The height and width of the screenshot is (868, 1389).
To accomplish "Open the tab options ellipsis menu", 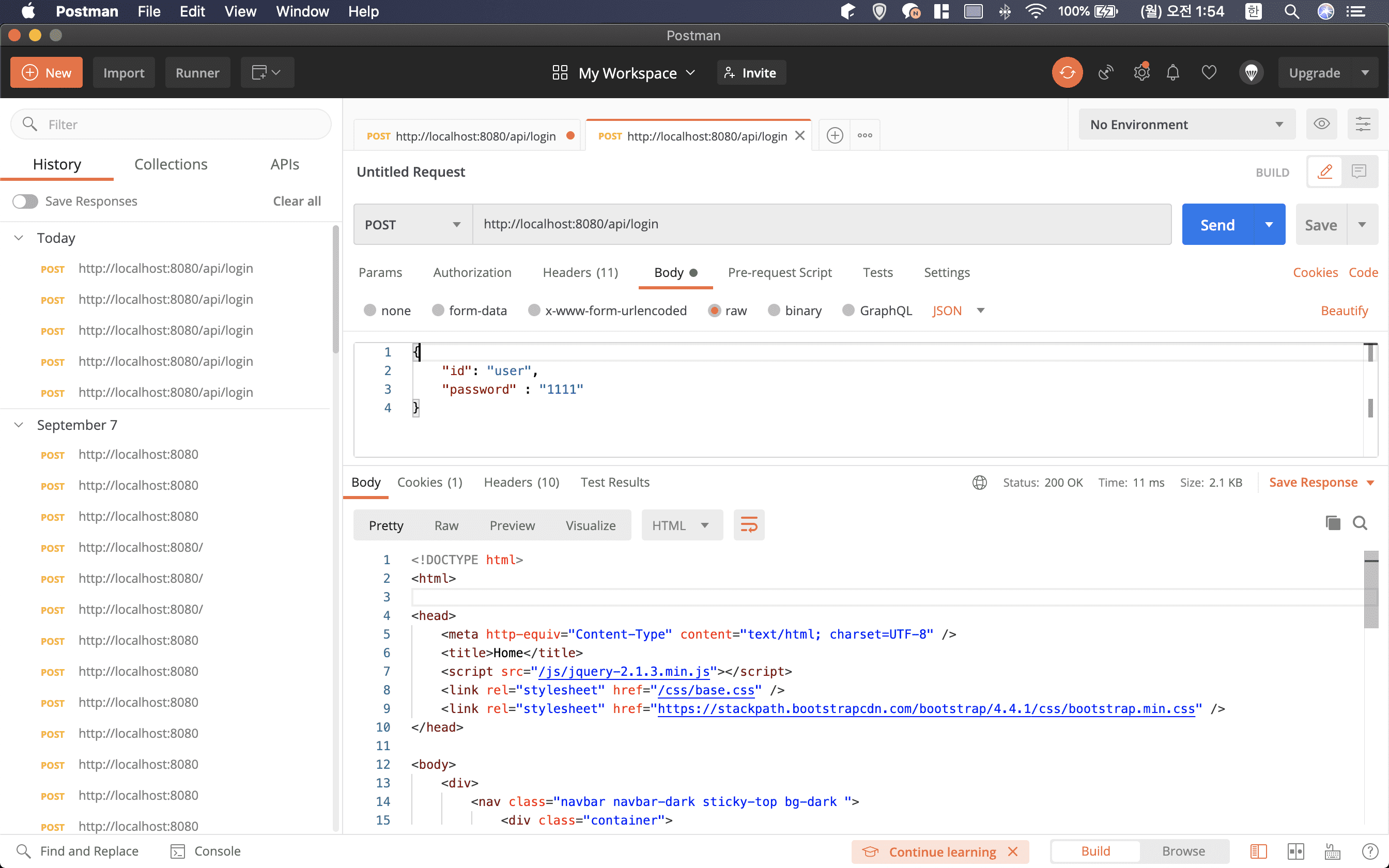I will (865, 135).
